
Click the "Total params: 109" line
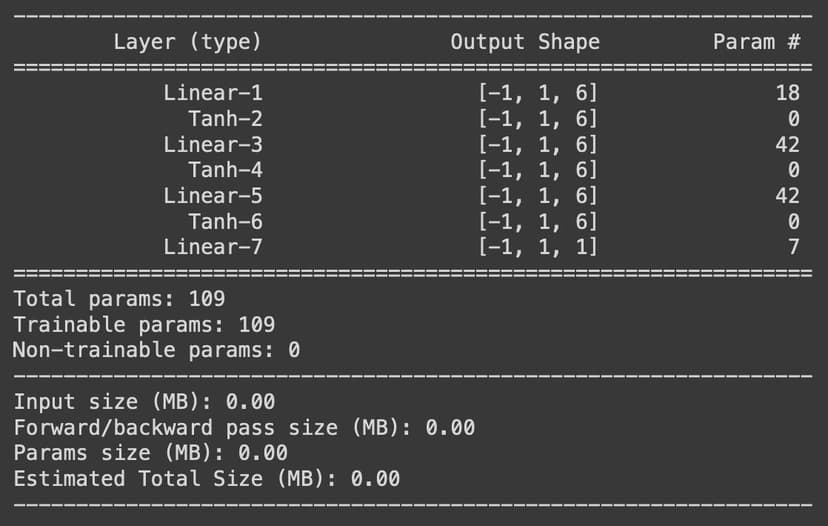pyautogui.click(x=119, y=299)
